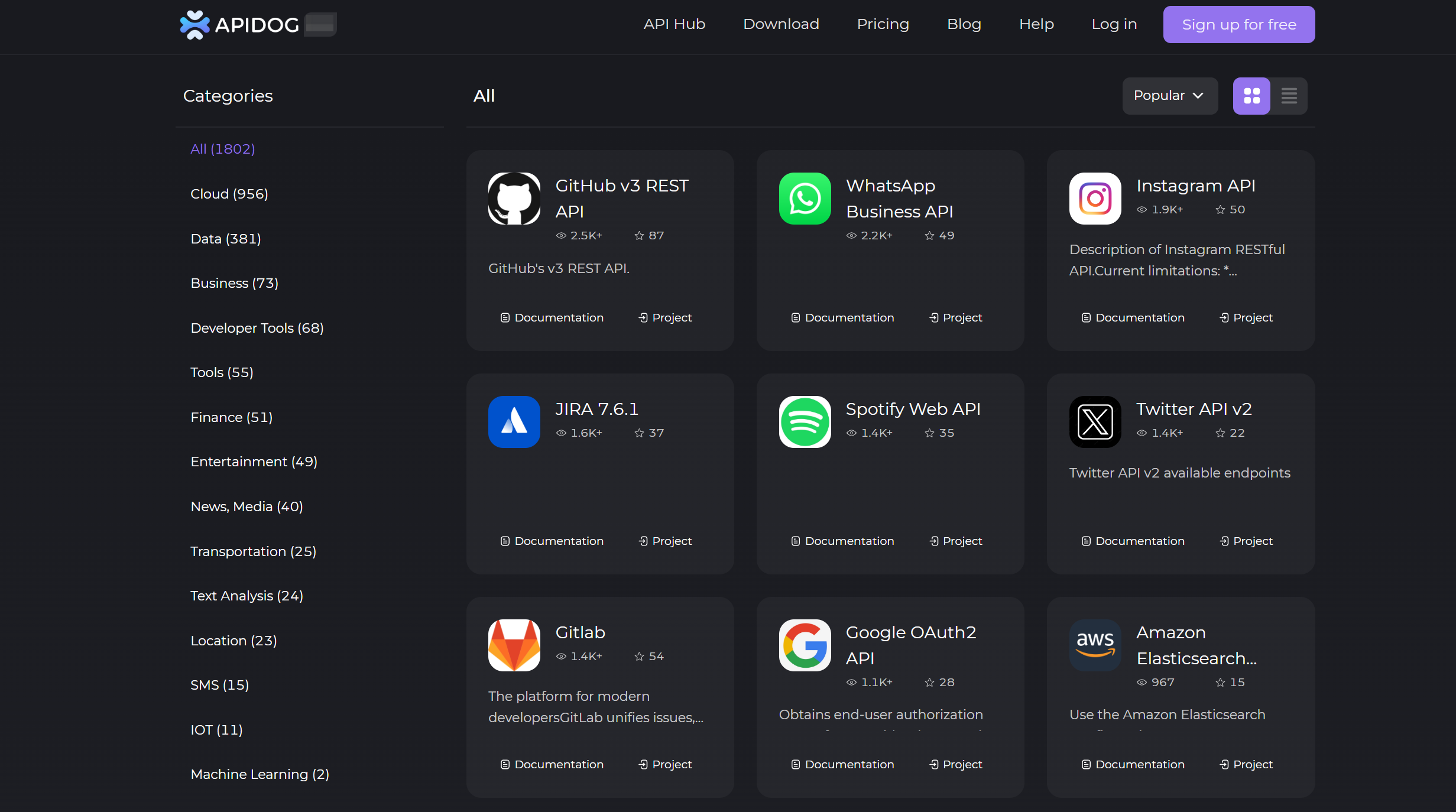Select IOT (11) category
This screenshot has height=812, width=1456.
tap(216, 730)
